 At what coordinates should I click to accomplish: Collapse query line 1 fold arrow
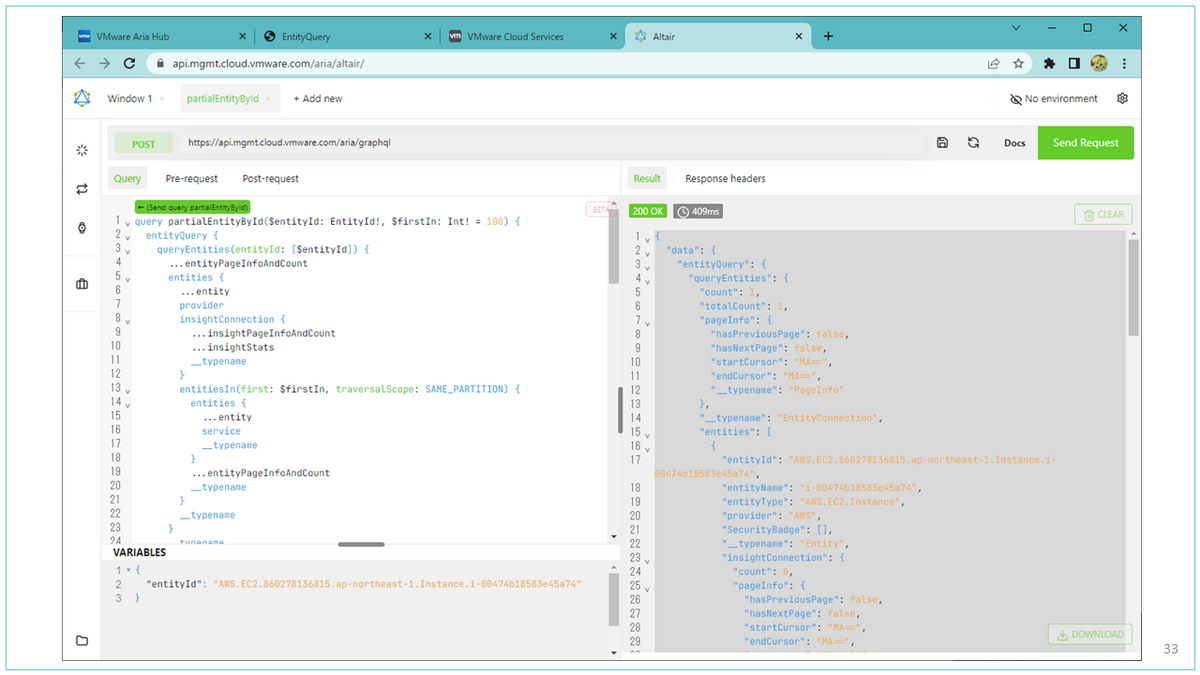click(127, 222)
